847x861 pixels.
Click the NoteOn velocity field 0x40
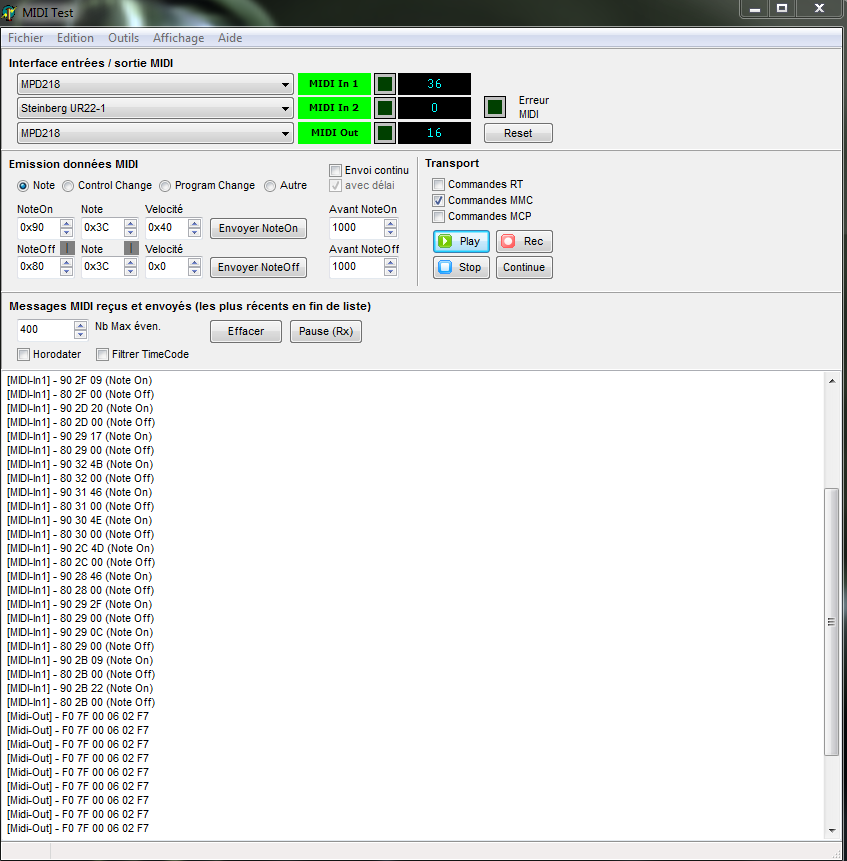point(166,228)
